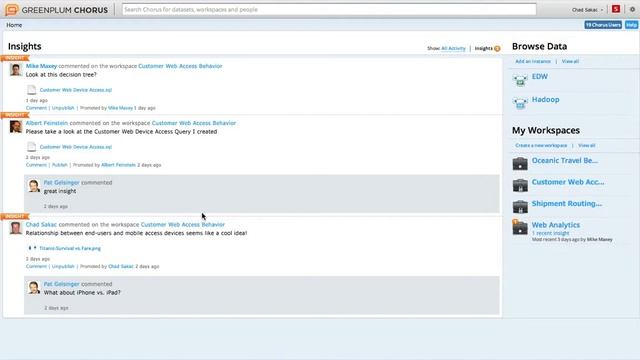This screenshot has height=360, width=640.
Task: Click View all under My Workspaces
Action: (587, 145)
